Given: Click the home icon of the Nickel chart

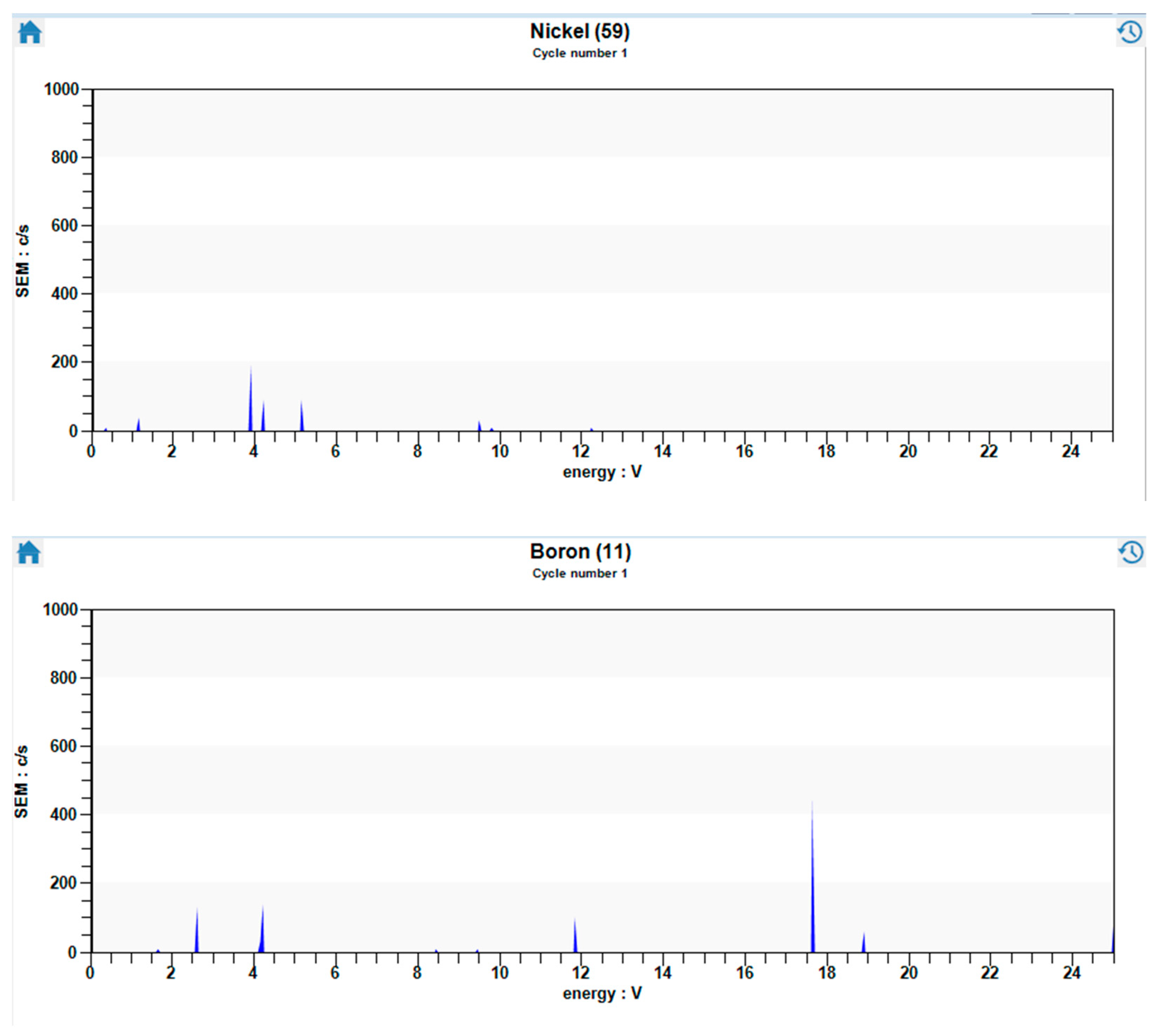Looking at the screenshot, I should click(30, 33).
